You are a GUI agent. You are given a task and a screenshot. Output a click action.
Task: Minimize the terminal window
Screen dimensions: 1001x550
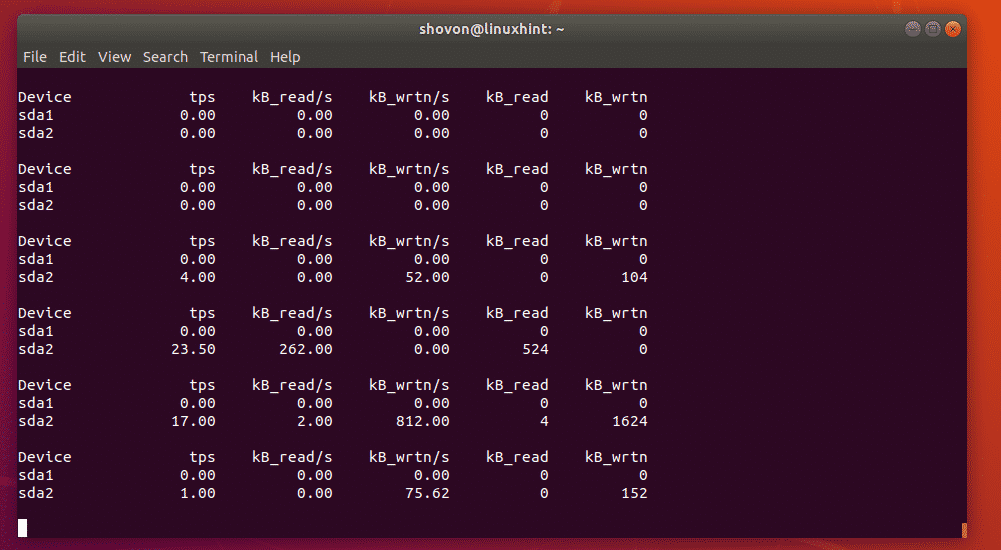click(912, 29)
